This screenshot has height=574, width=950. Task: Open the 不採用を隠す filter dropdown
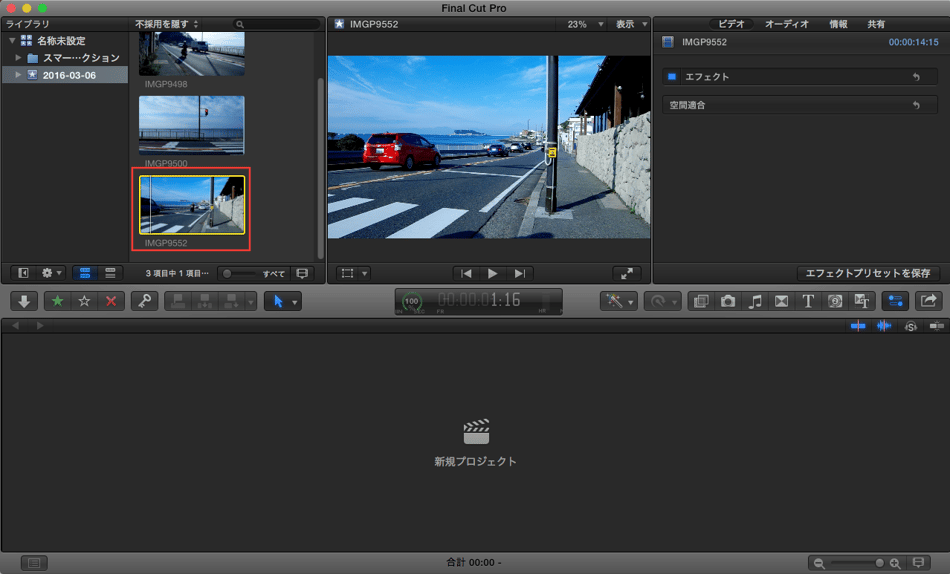click(x=167, y=24)
